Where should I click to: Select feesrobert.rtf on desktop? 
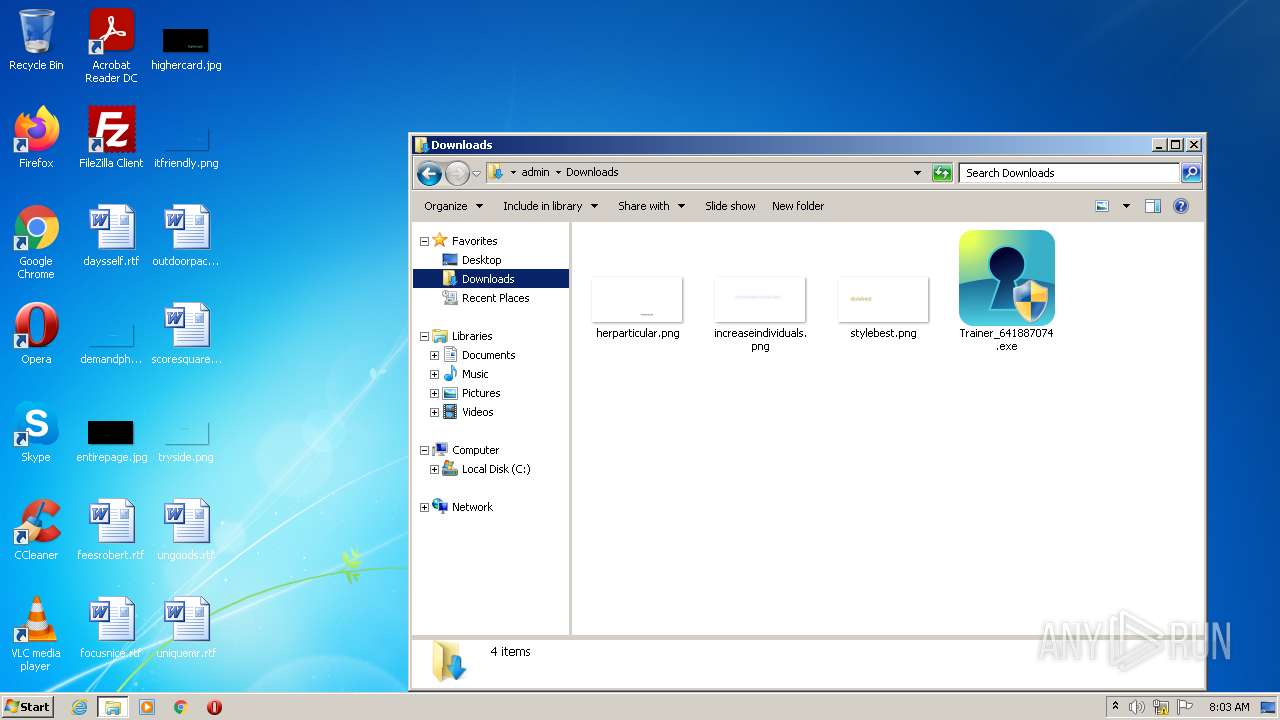click(x=111, y=529)
